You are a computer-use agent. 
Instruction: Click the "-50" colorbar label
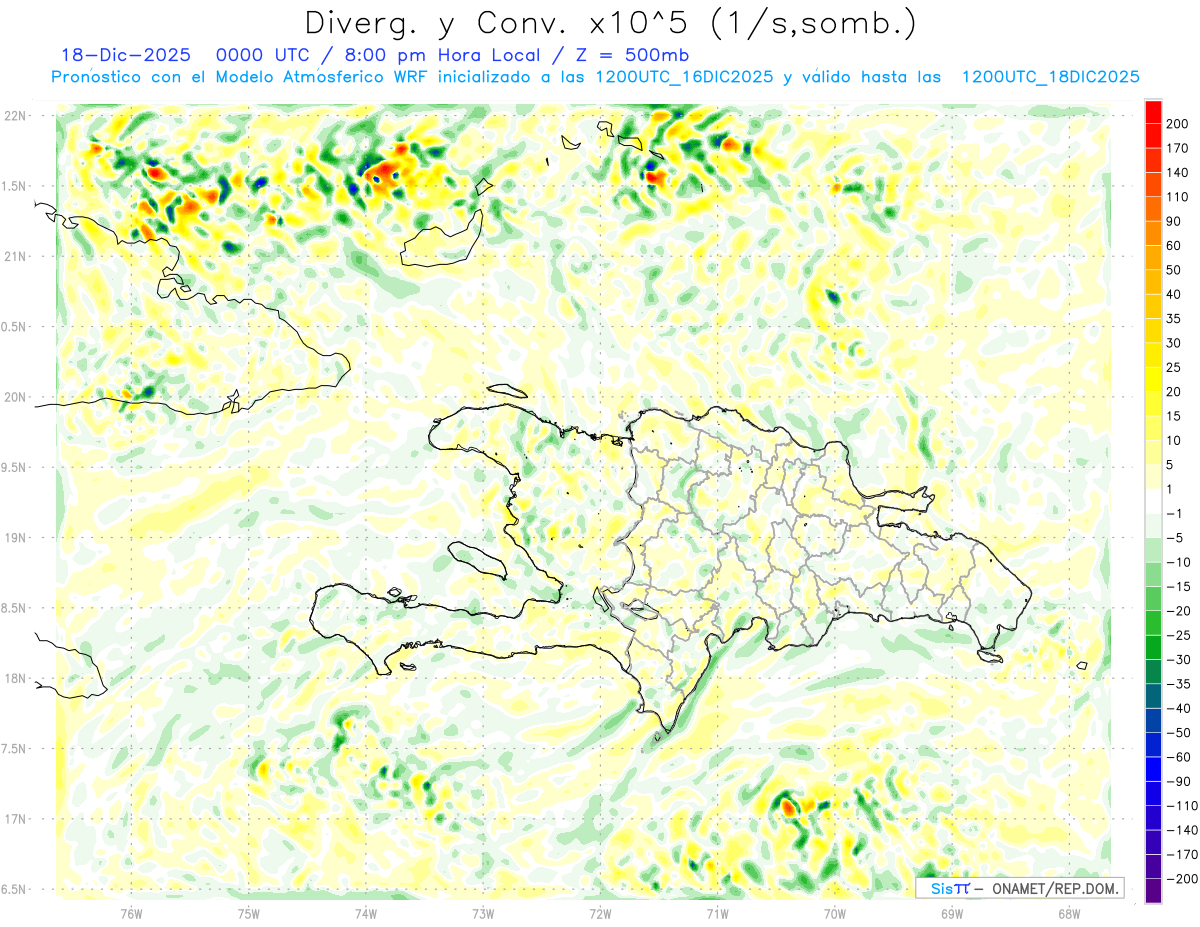click(x=1180, y=733)
